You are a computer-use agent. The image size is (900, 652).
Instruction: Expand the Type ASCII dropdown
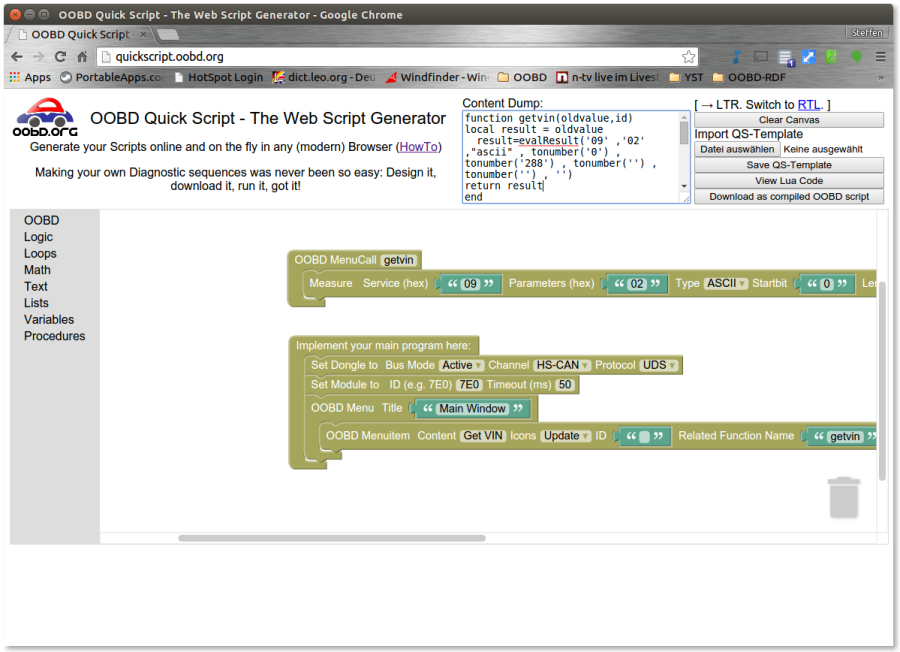tap(725, 283)
